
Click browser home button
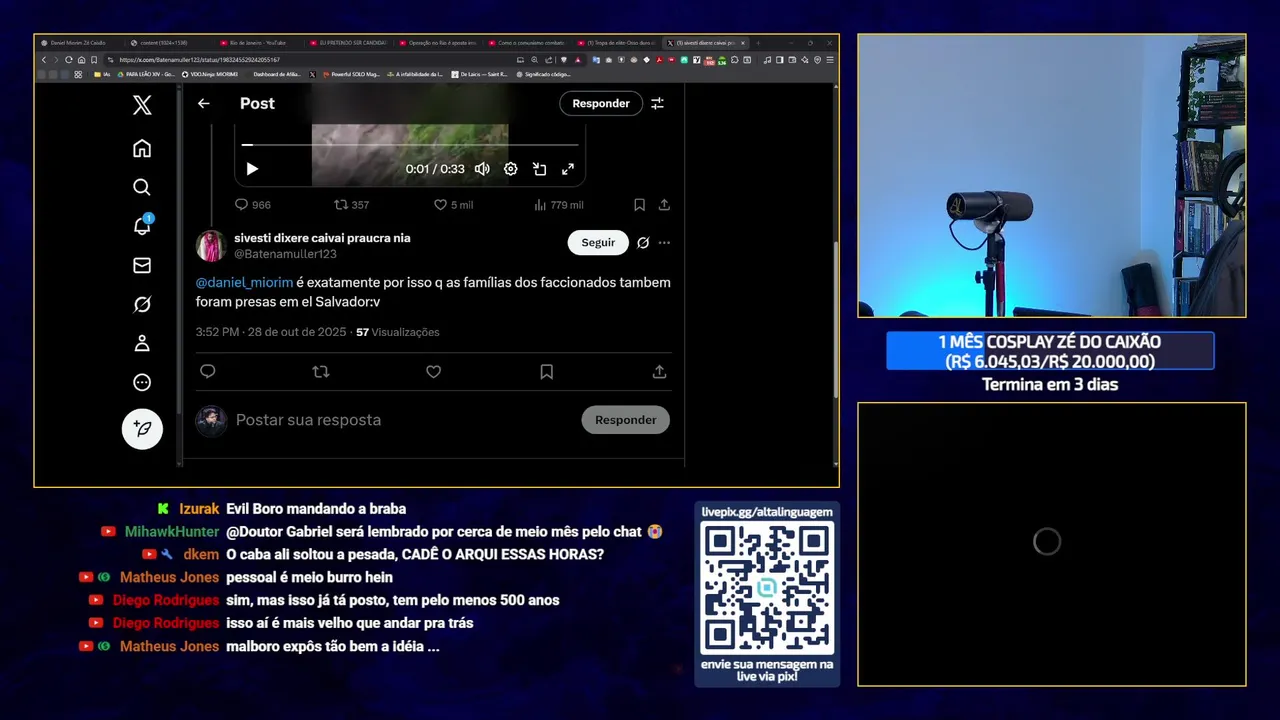click(81, 60)
